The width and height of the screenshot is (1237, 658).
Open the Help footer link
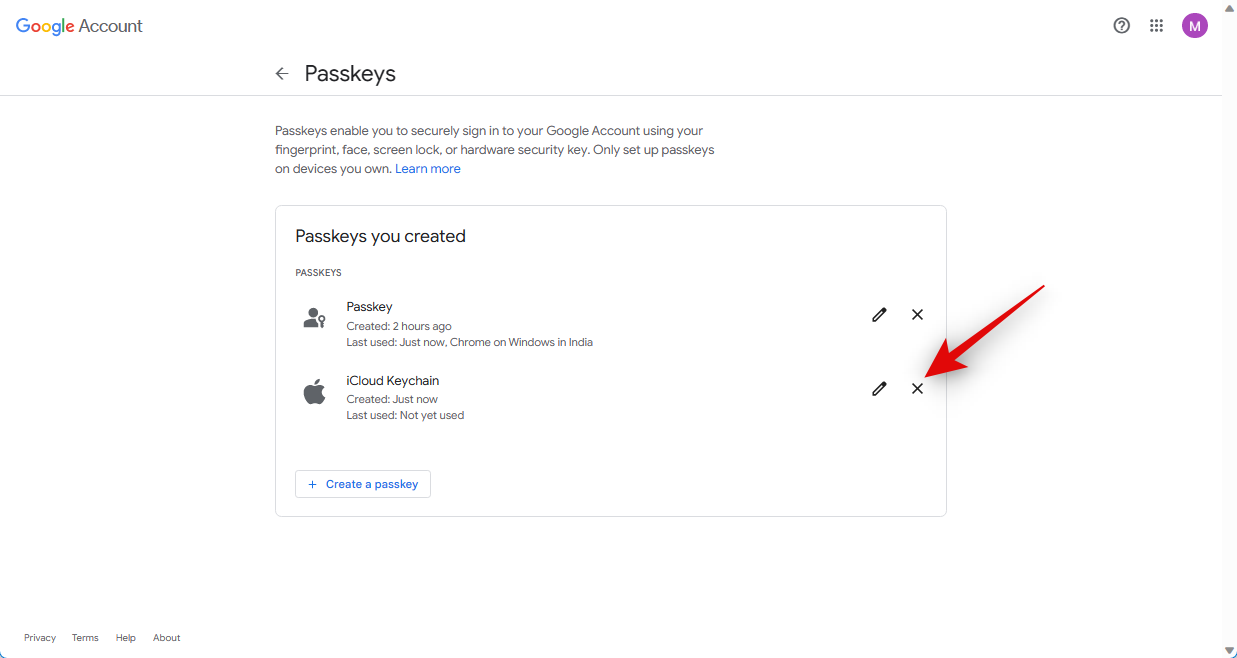point(125,638)
